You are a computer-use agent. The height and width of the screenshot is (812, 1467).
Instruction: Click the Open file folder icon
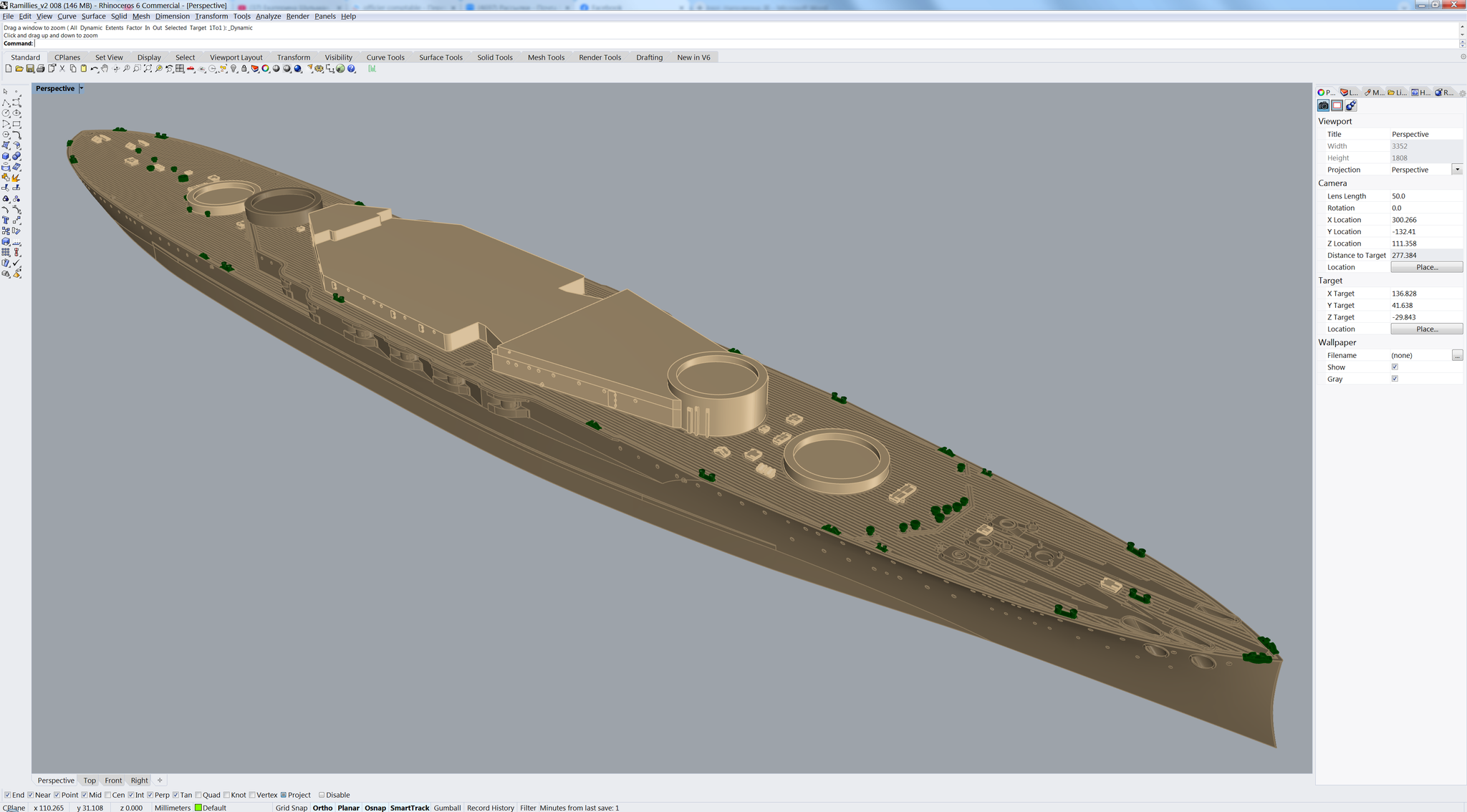19,69
